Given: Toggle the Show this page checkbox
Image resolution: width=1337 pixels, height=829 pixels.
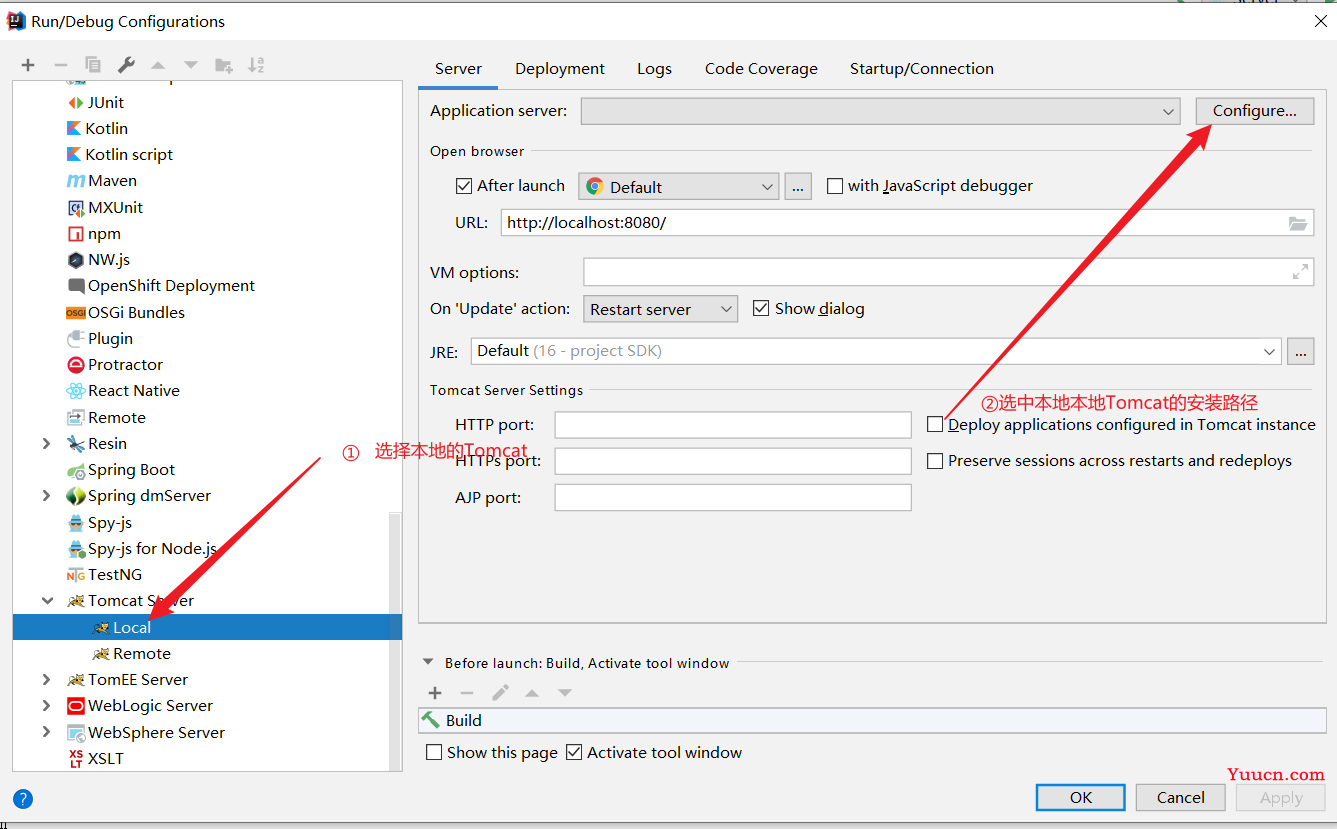Looking at the screenshot, I should (434, 752).
